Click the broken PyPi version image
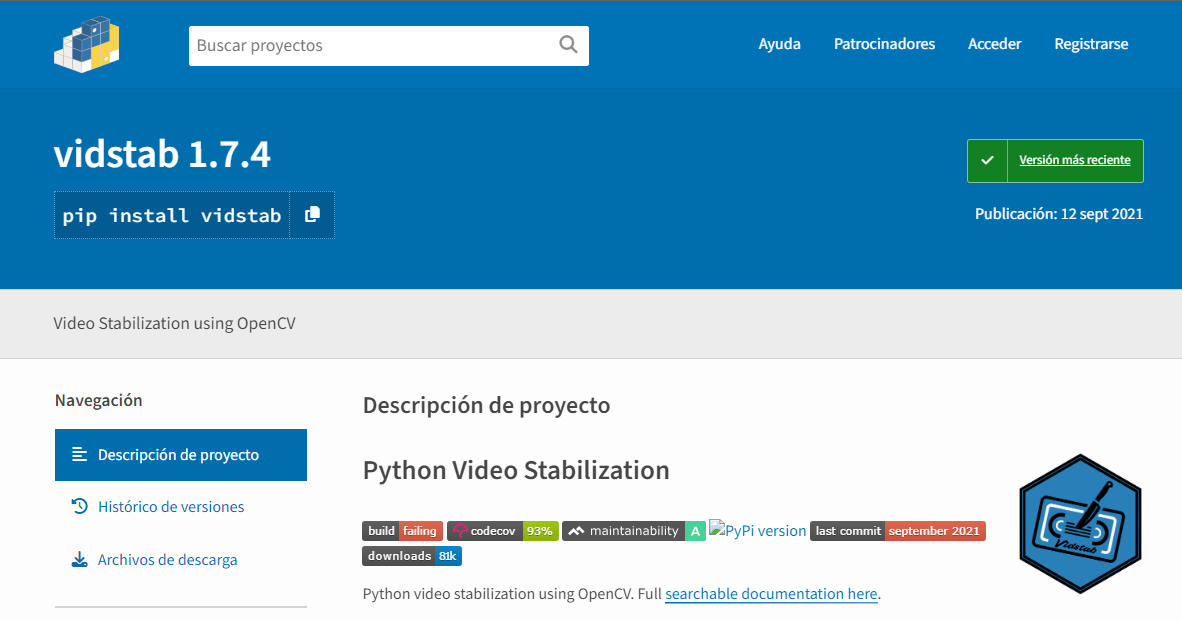Screen dimensions: 1182x621 758,531
